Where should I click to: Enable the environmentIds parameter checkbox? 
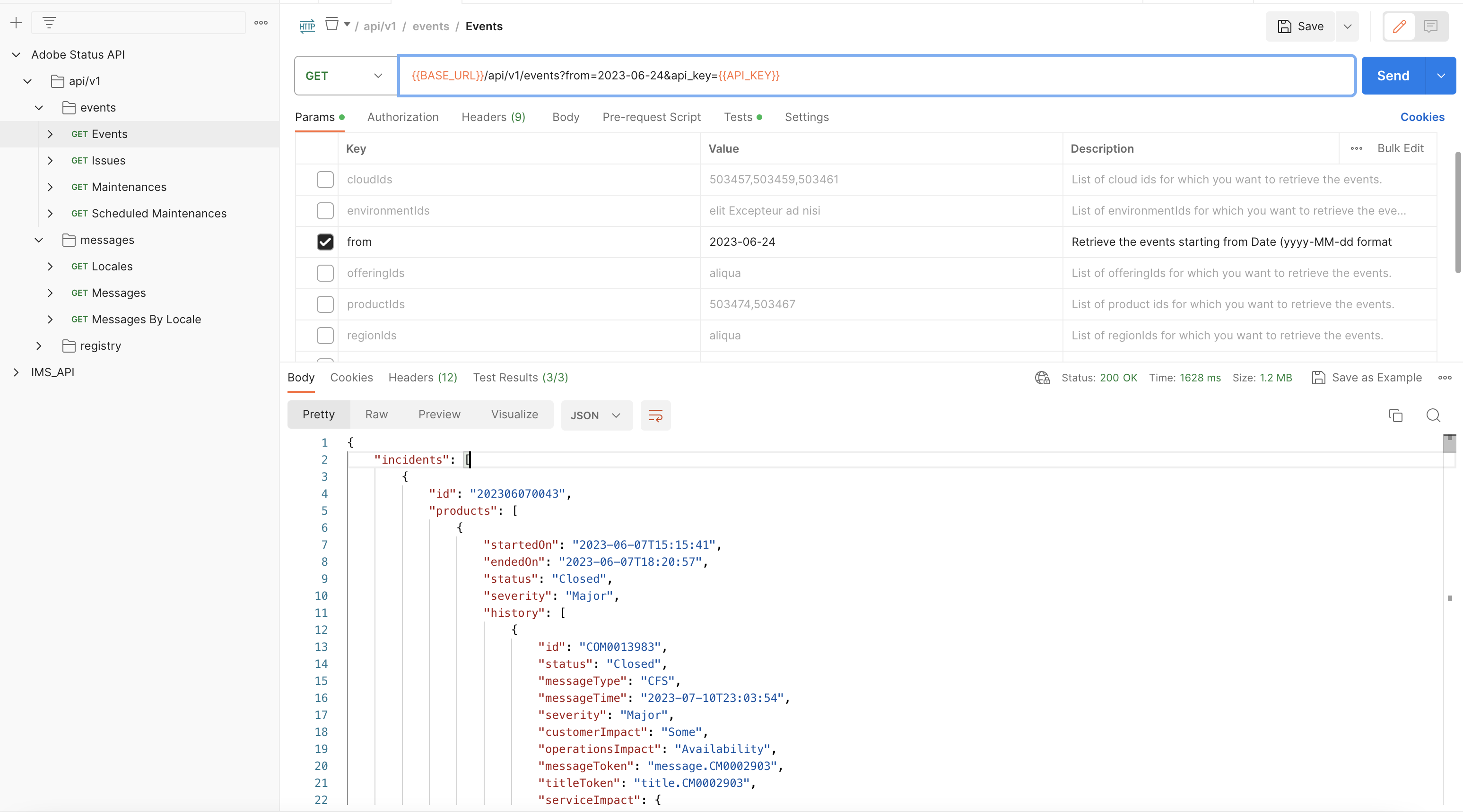click(x=325, y=211)
